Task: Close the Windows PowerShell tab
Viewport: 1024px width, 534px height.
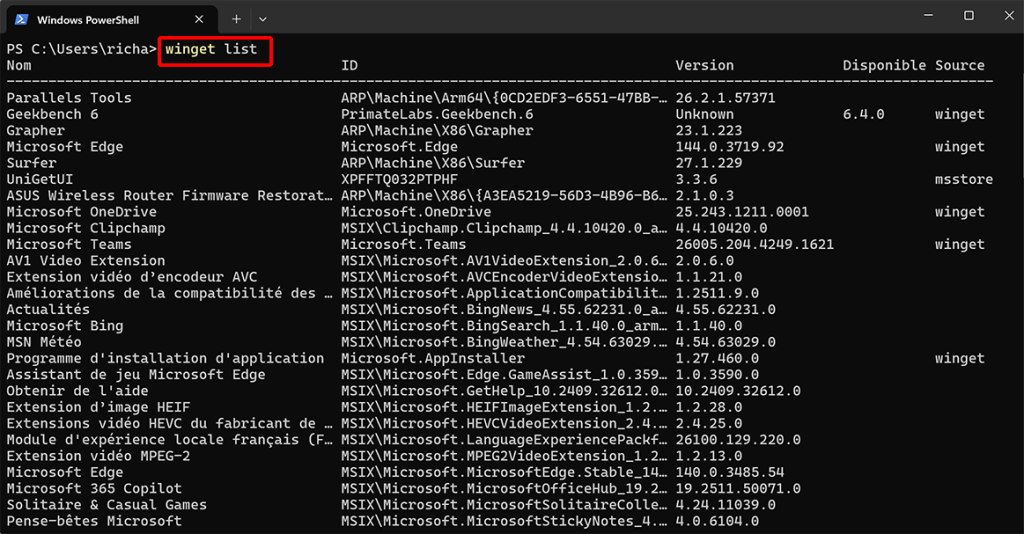Action: pos(200,19)
